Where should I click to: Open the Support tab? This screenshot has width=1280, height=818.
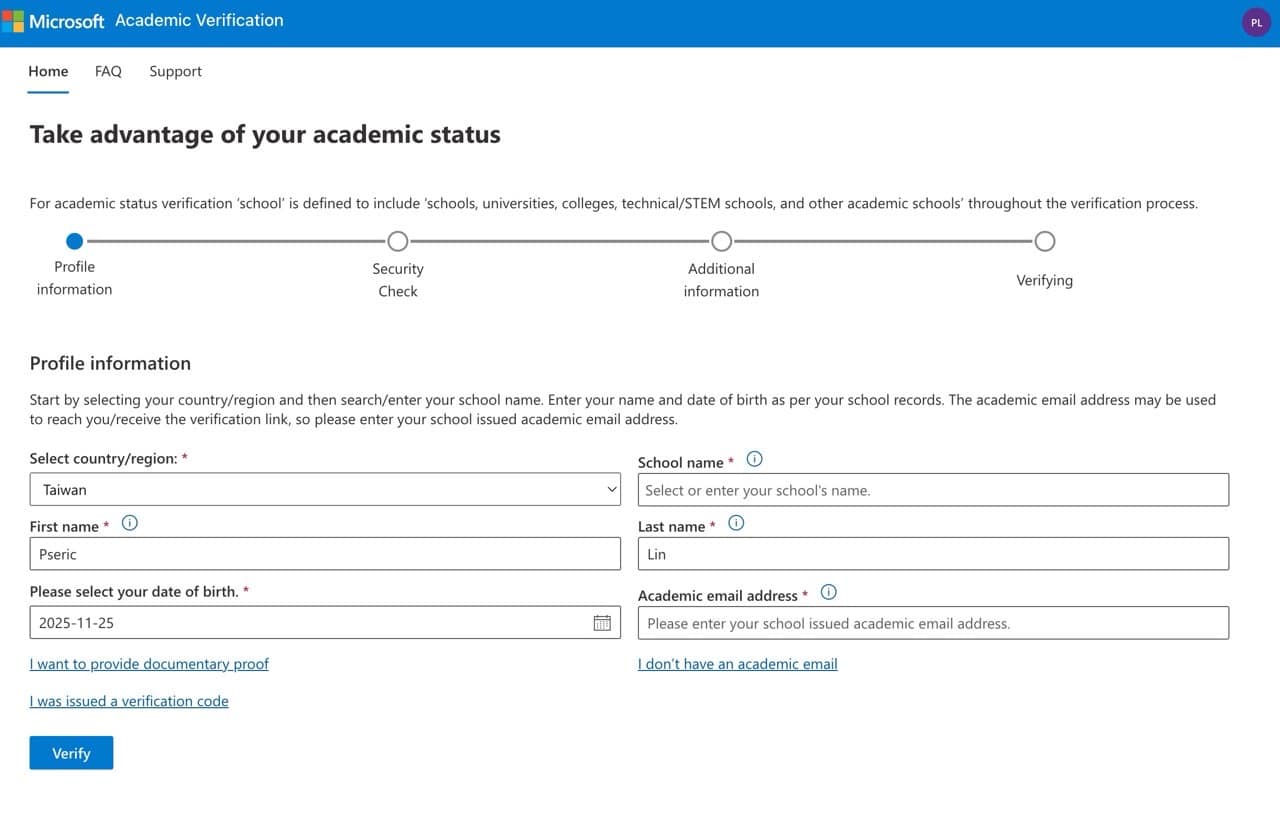[175, 72]
